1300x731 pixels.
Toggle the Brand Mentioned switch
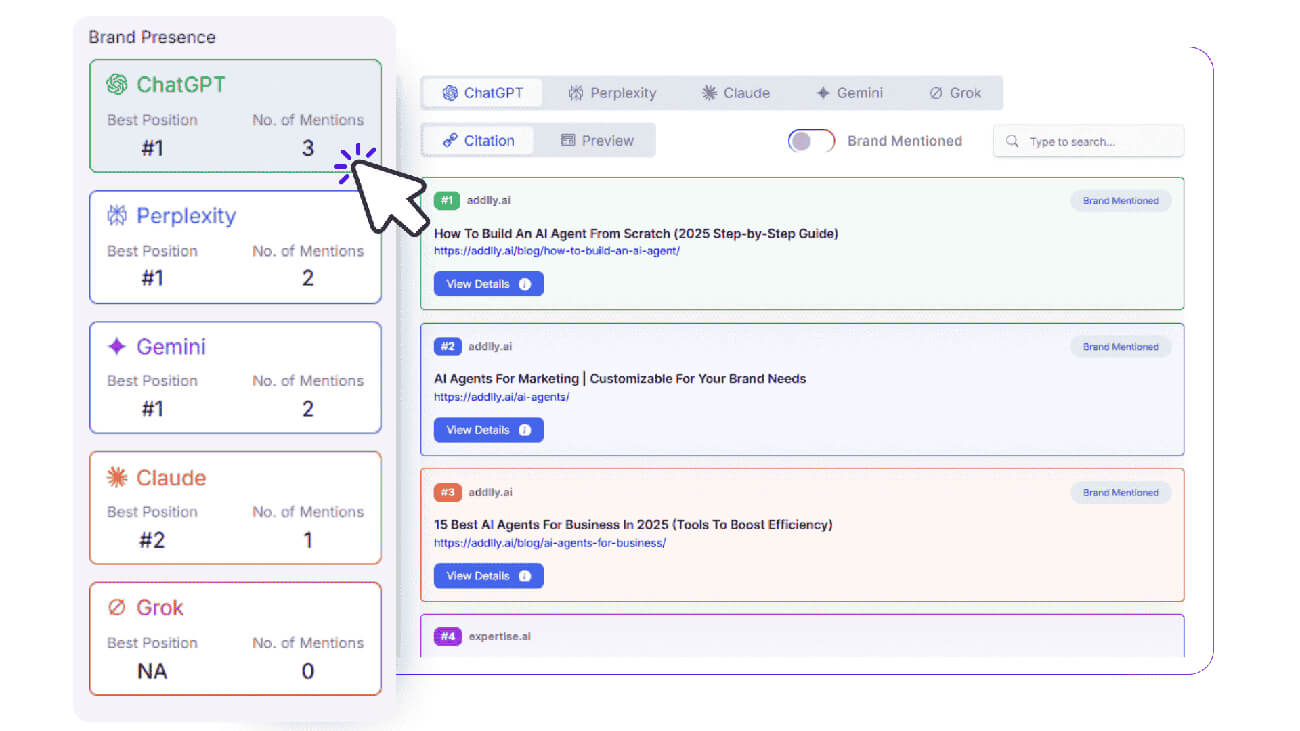click(811, 141)
